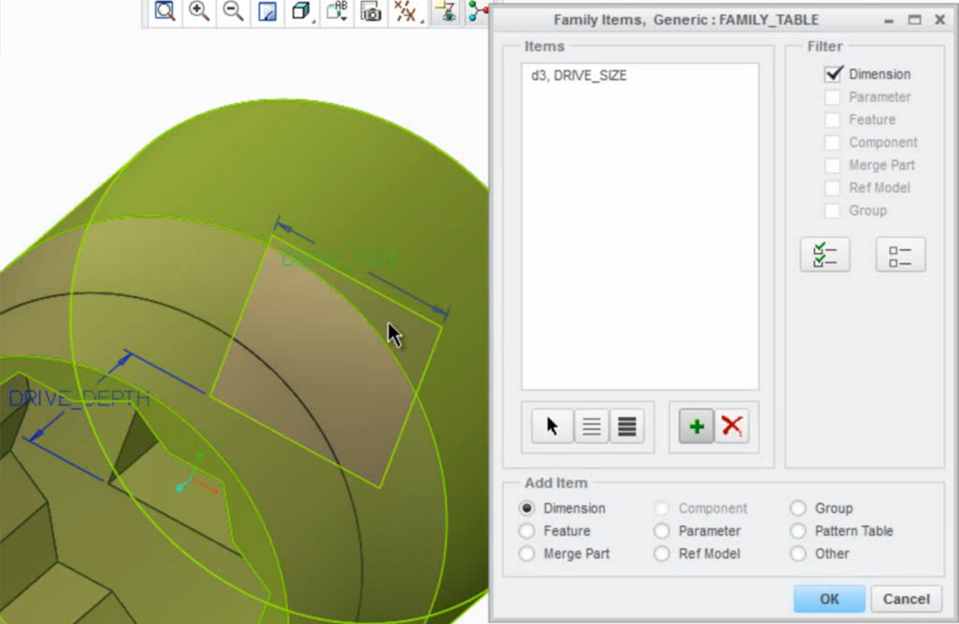
Task: Close the Family Items dialog
Action: click(x=940, y=20)
